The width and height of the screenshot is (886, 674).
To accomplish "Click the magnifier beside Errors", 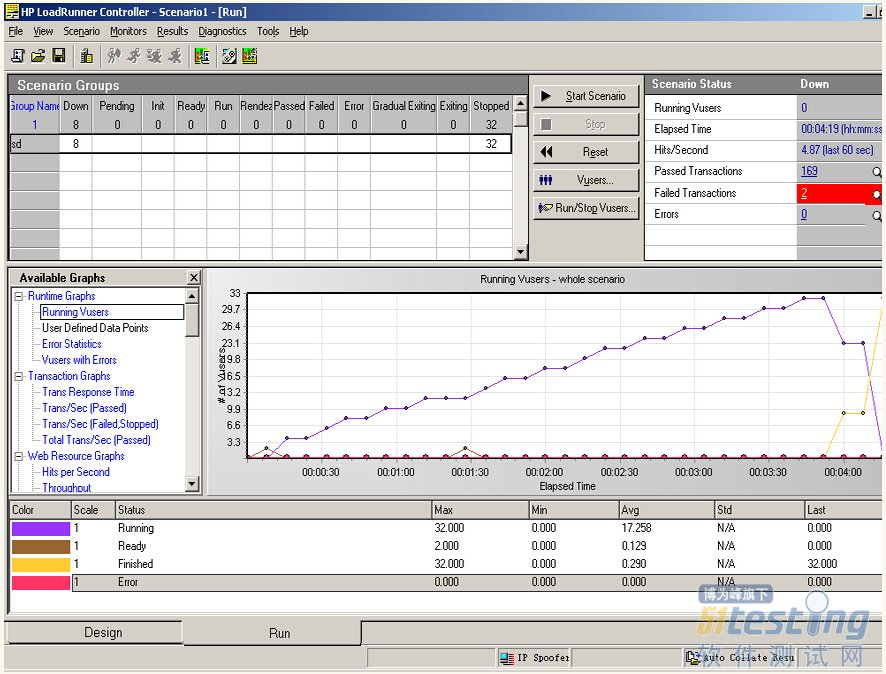I will (x=876, y=215).
